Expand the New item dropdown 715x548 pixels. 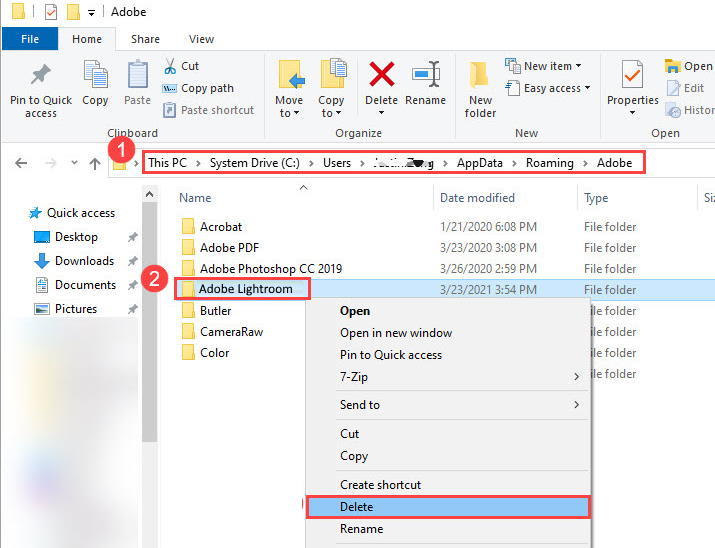[x=579, y=66]
